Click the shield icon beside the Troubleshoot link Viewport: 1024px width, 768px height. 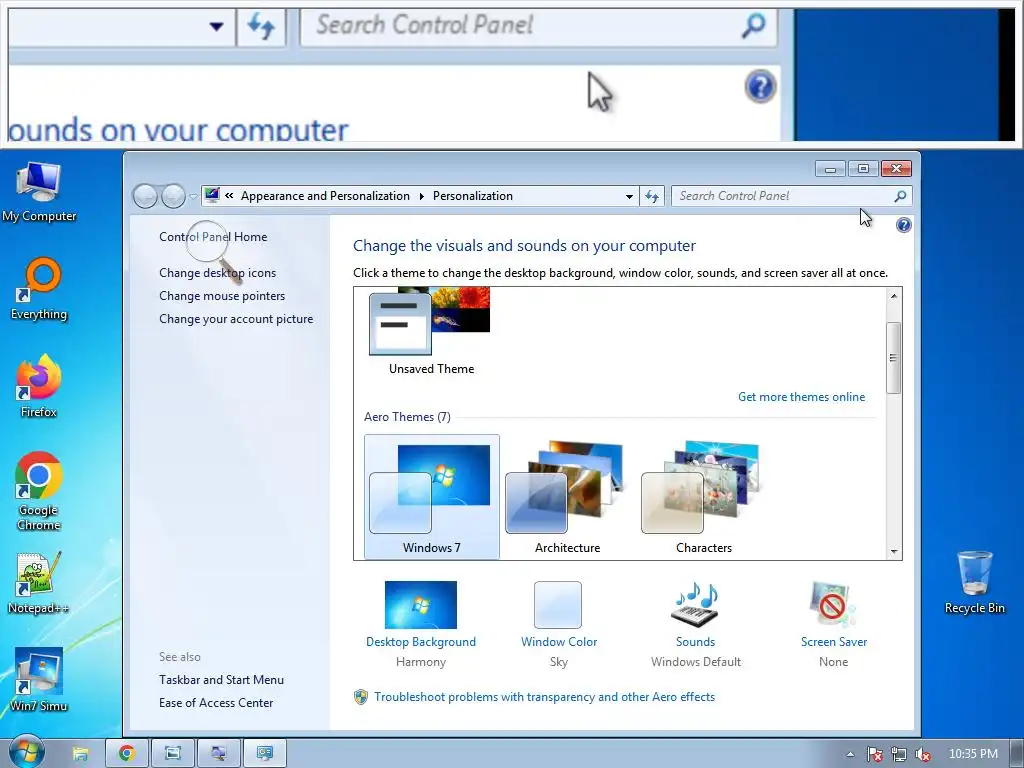point(360,697)
